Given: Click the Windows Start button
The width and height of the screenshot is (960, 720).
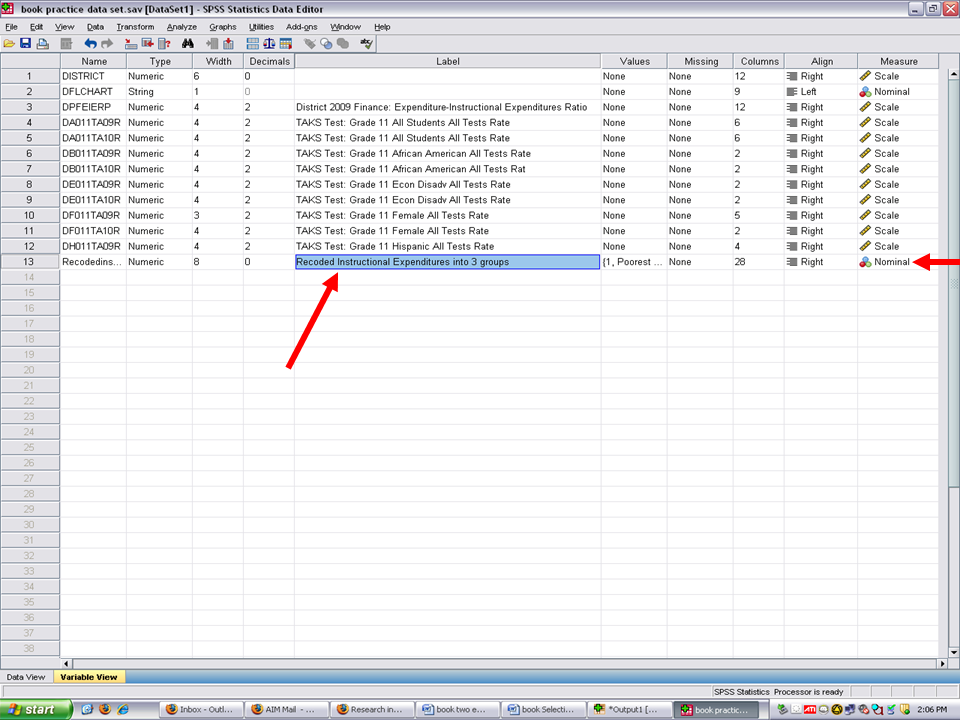Looking at the screenshot, I should click(x=37, y=709).
